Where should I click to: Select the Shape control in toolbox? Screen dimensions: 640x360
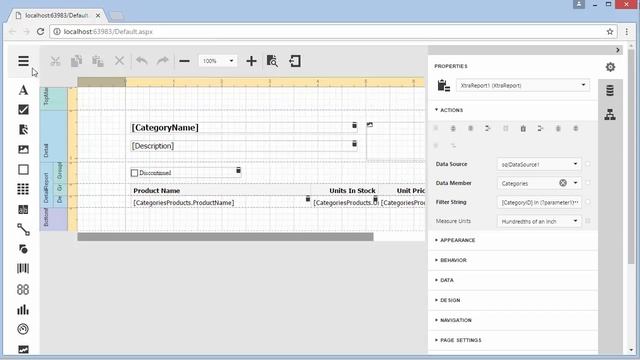coord(23,249)
